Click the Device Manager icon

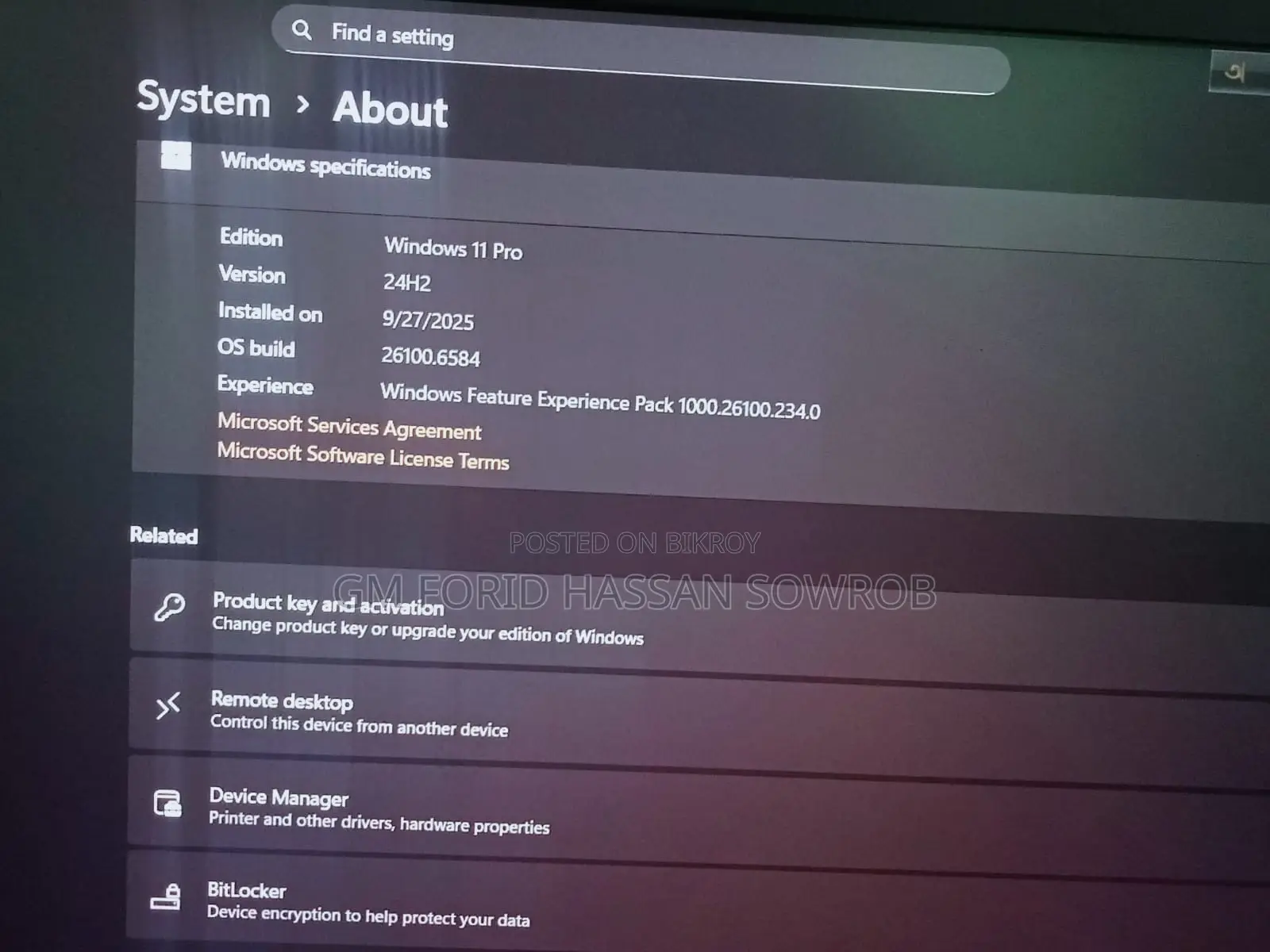click(x=167, y=804)
